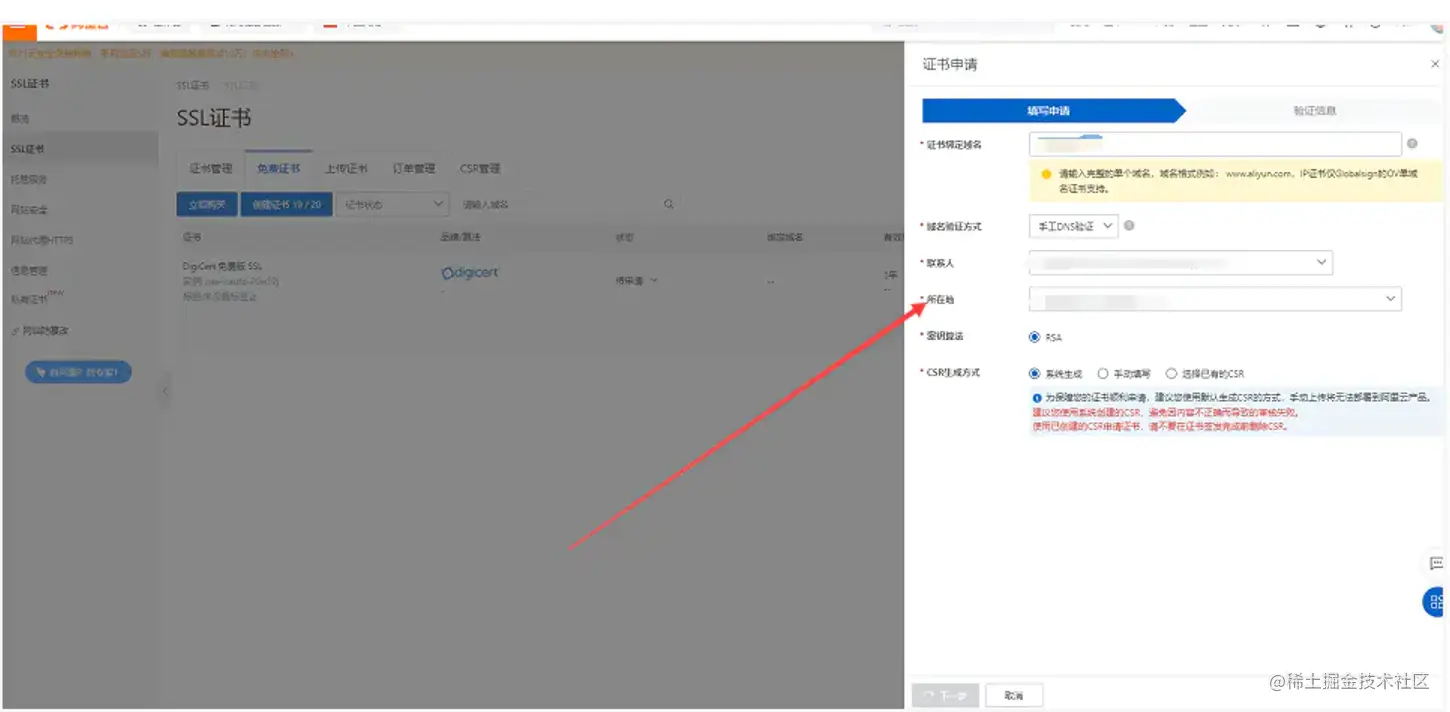Click the search icon in the domain search box
The height and width of the screenshot is (712, 1450).
click(667, 203)
